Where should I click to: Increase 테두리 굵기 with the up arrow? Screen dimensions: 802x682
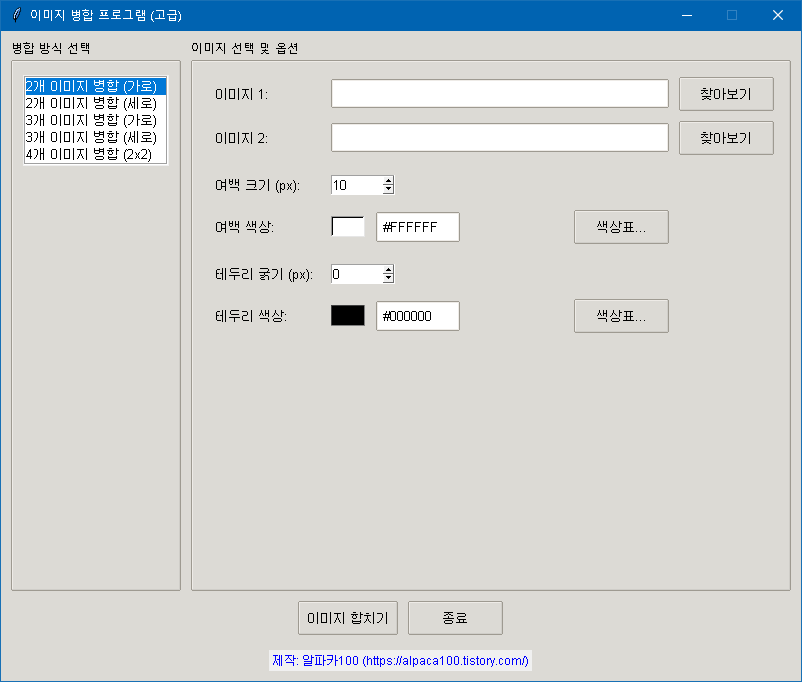[388, 270]
